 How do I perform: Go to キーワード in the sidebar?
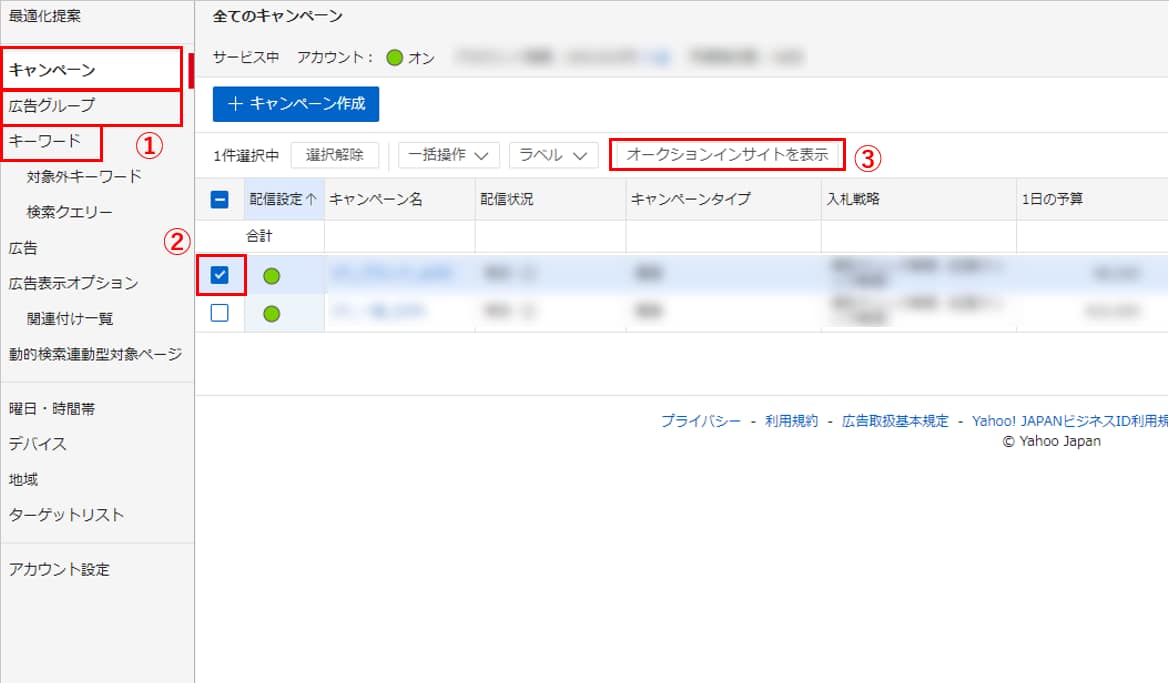pos(45,141)
